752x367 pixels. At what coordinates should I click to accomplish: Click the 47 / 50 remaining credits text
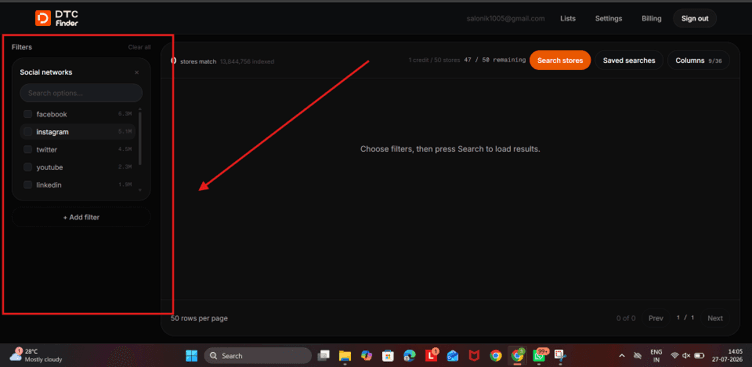[495, 60]
